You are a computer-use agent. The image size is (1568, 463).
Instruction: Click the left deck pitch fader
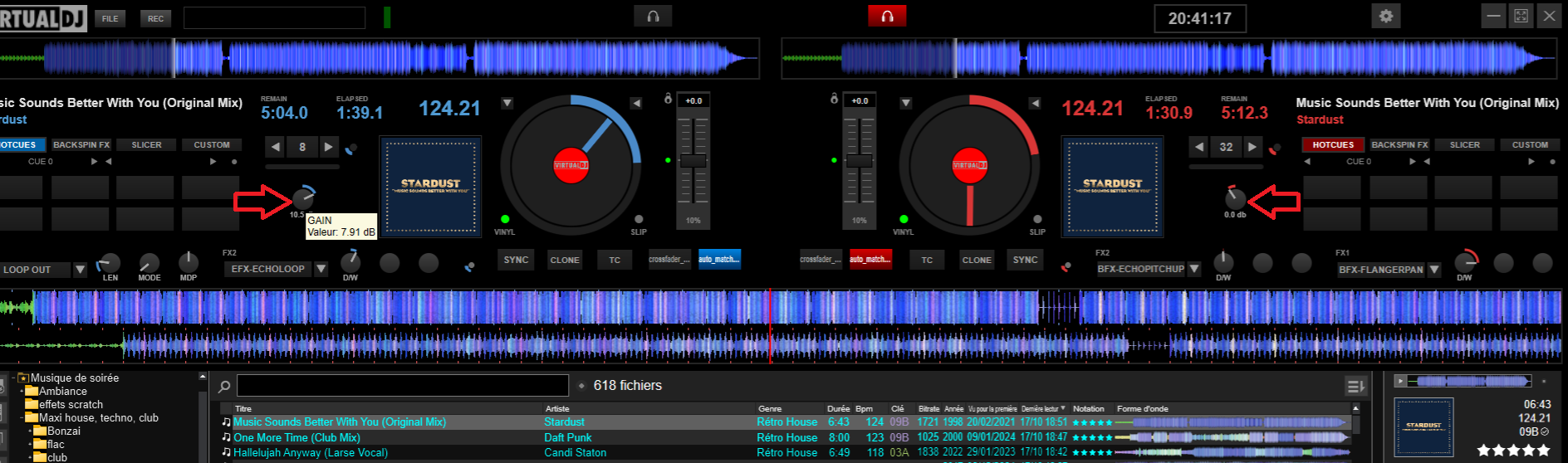[x=693, y=161]
